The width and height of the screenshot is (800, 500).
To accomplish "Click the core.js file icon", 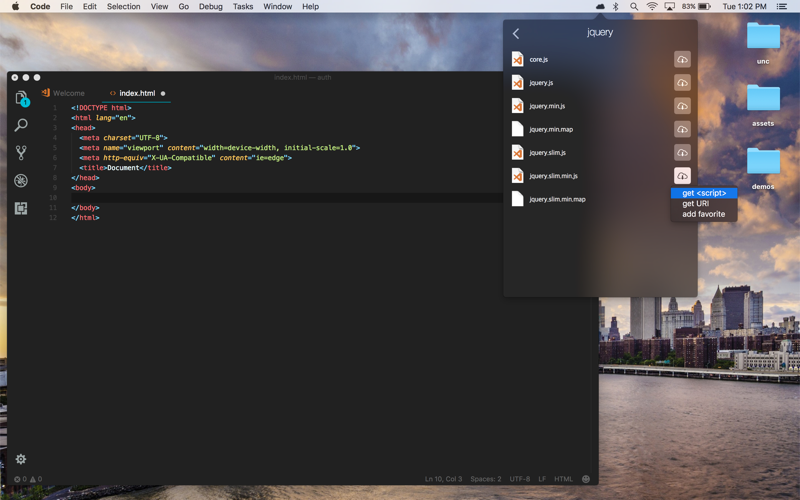I will pyautogui.click(x=517, y=60).
